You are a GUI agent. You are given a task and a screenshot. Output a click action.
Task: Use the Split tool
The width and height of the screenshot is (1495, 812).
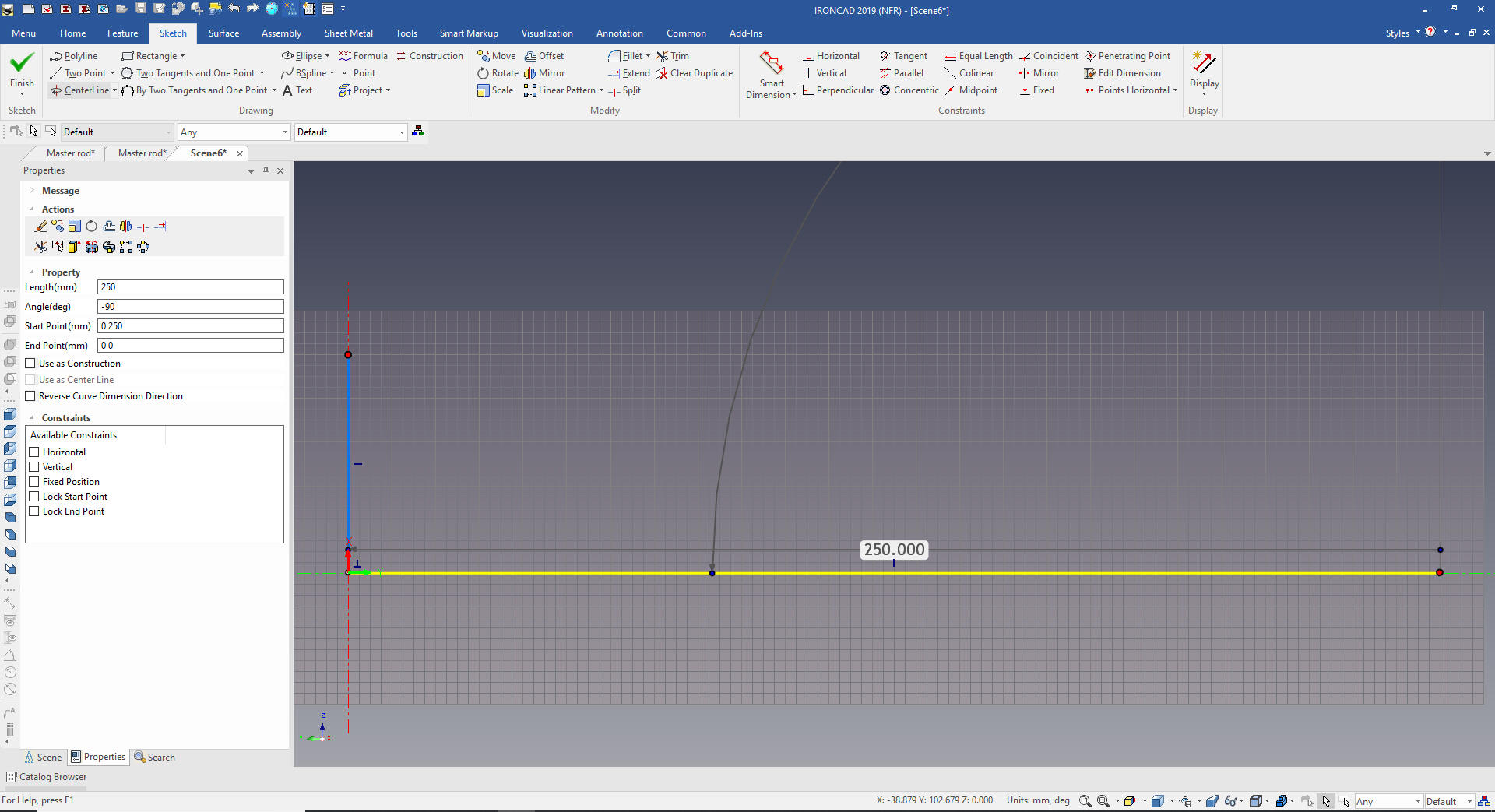624,90
